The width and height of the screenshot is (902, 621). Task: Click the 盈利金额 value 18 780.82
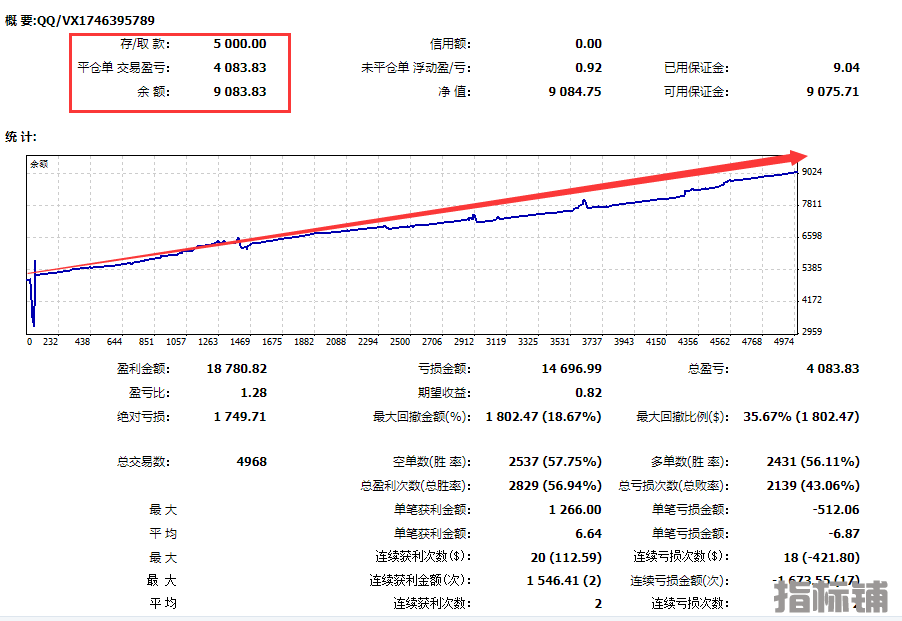point(237,369)
